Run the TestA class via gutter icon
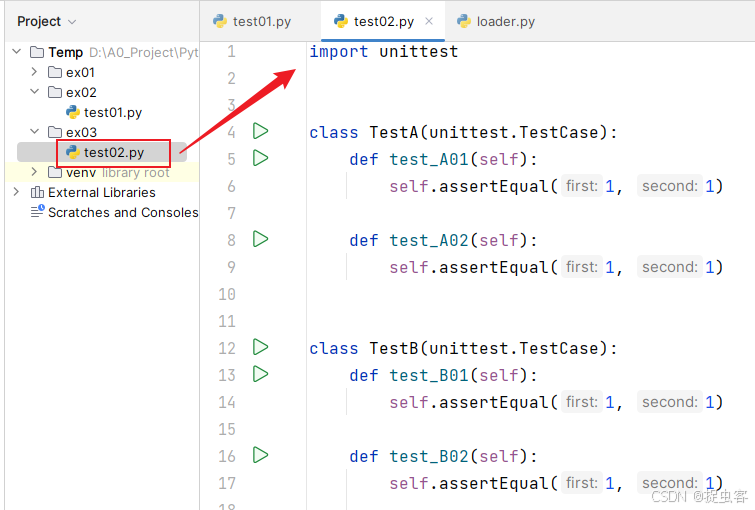Screen dimensions: 755x510 [260, 131]
